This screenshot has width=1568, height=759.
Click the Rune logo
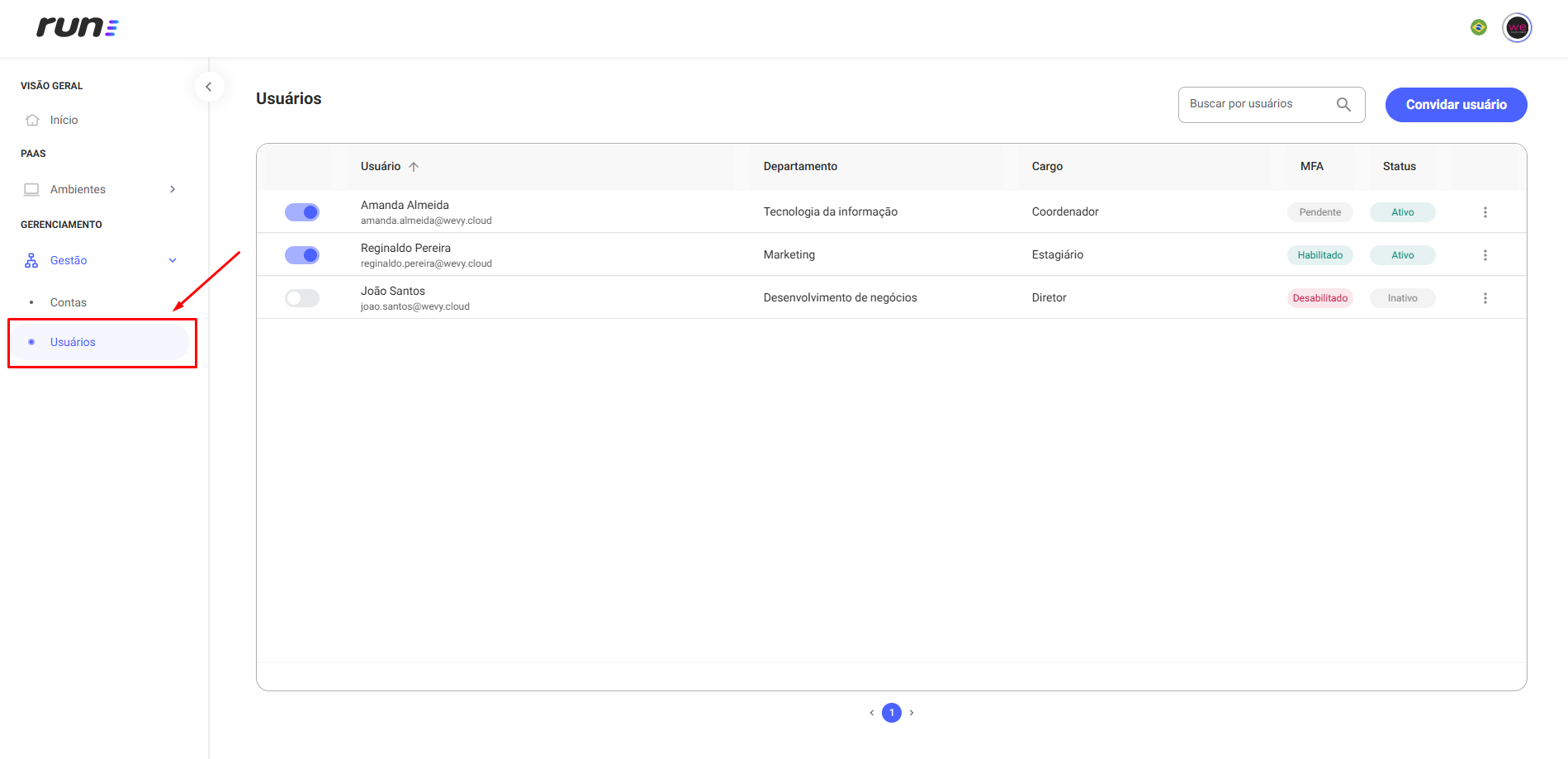[78, 27]
